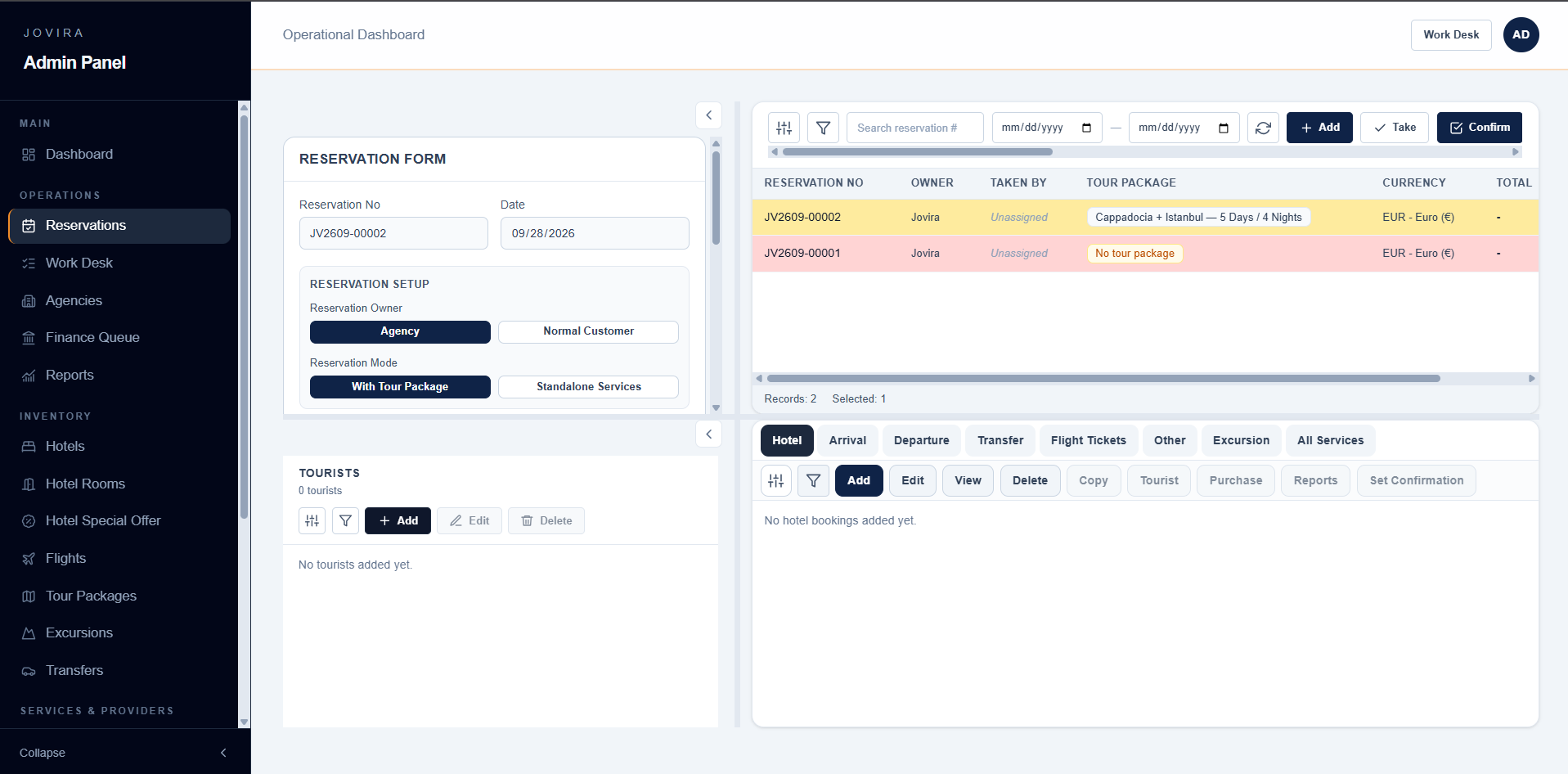Add a hotel booking
The height and width of the screenshot is (774, 1568).
click(x=859, y=481)
